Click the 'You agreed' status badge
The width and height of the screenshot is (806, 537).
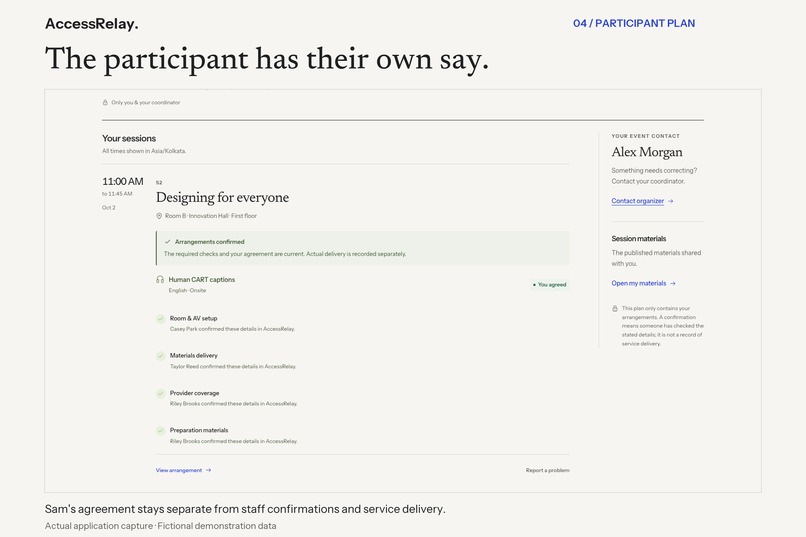coord(549,284)
